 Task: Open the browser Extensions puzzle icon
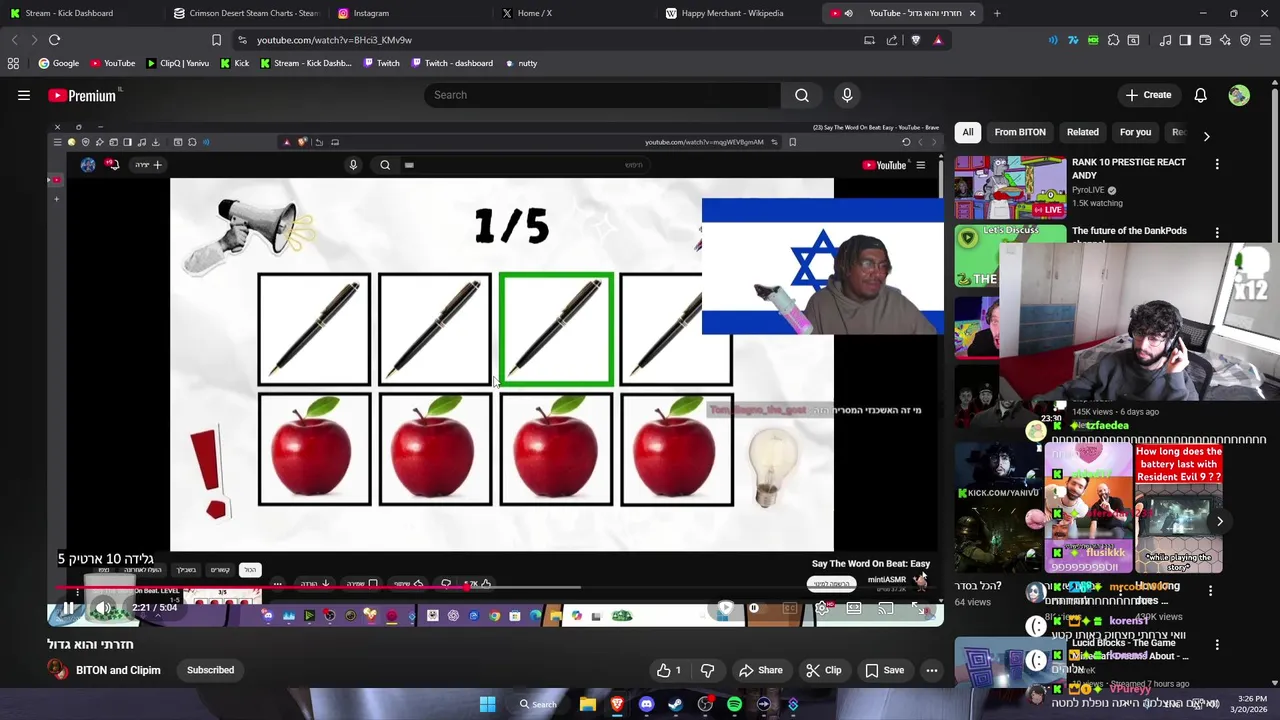coord(1113,40)
